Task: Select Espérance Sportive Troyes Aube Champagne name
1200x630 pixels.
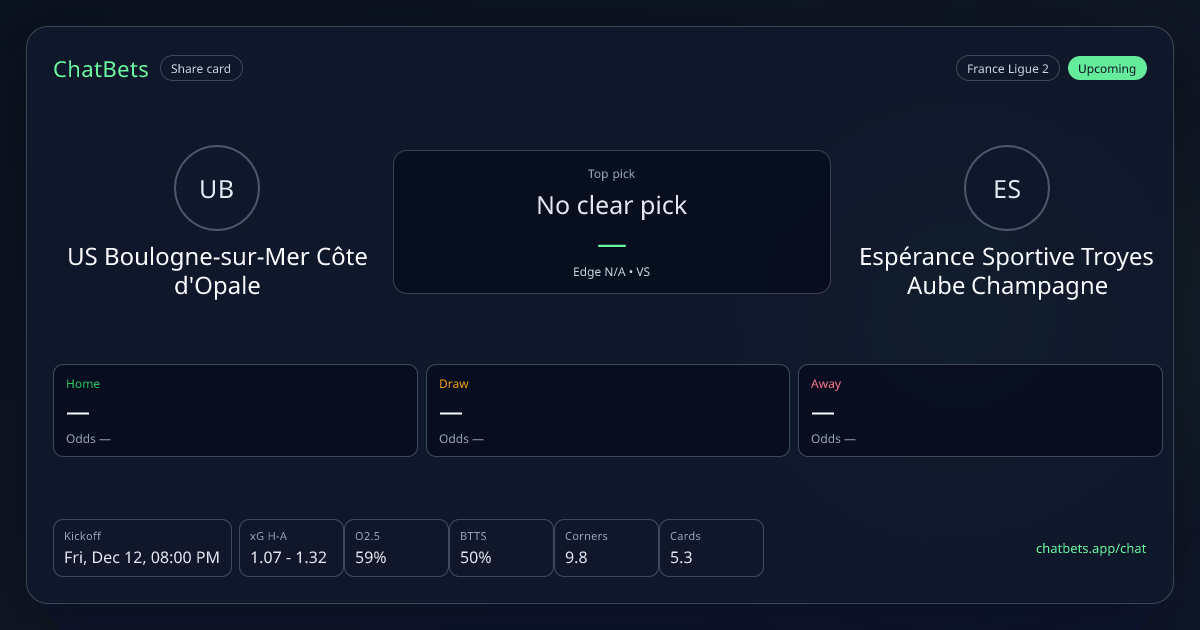Action: pyautogui.click(x=1006, y=271)
